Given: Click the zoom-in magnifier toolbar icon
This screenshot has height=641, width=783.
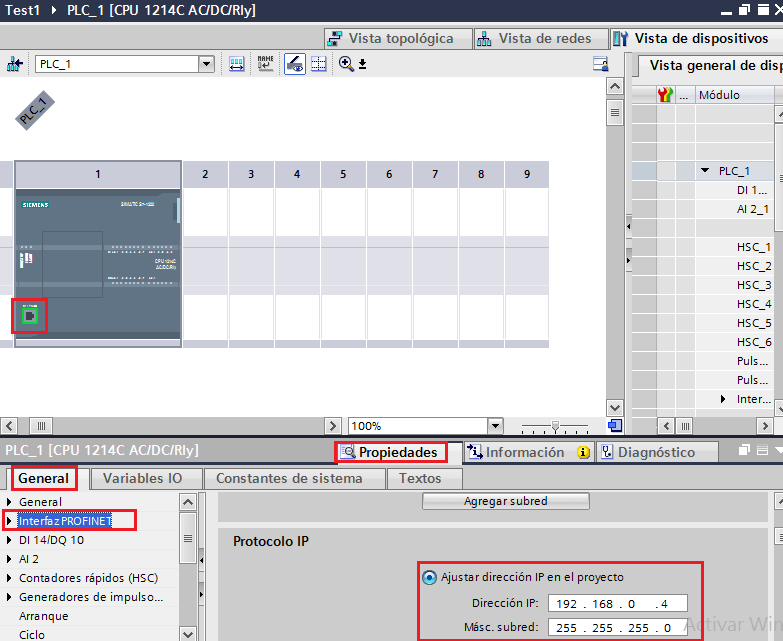Looking at the screenshot, I should [x=346, y=64].
